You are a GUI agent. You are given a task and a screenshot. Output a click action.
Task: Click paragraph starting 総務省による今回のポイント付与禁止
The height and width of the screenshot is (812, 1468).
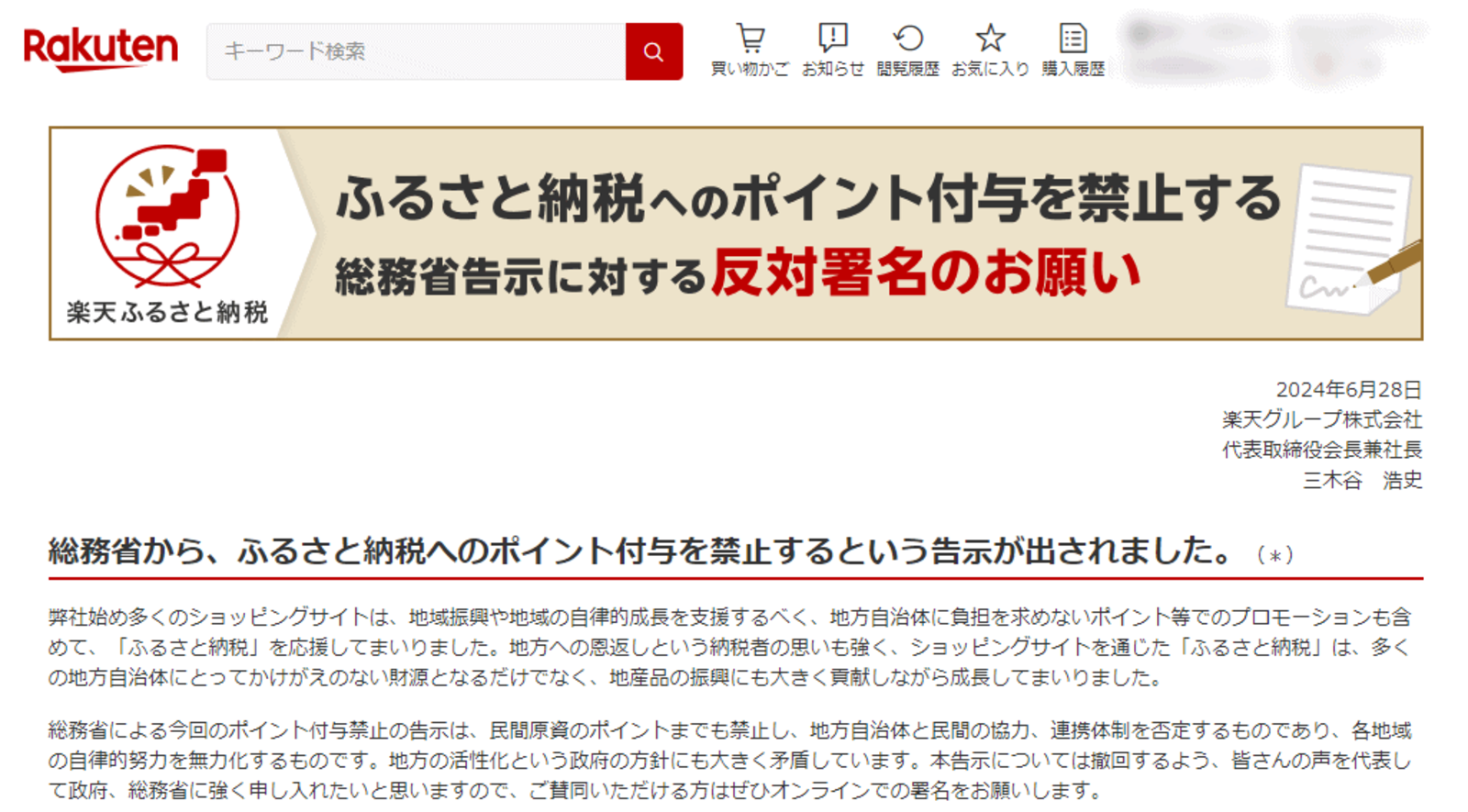(730, 760)
